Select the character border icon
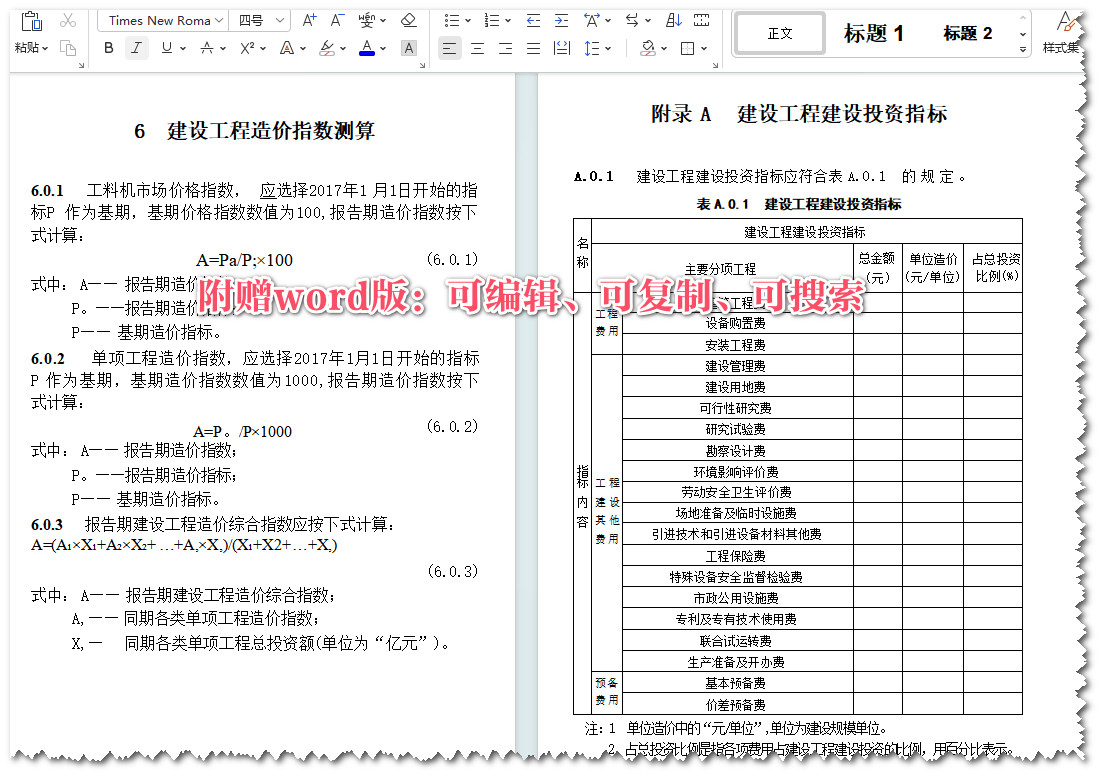Viewport: 1104px width, 778px height. [408, 47]
